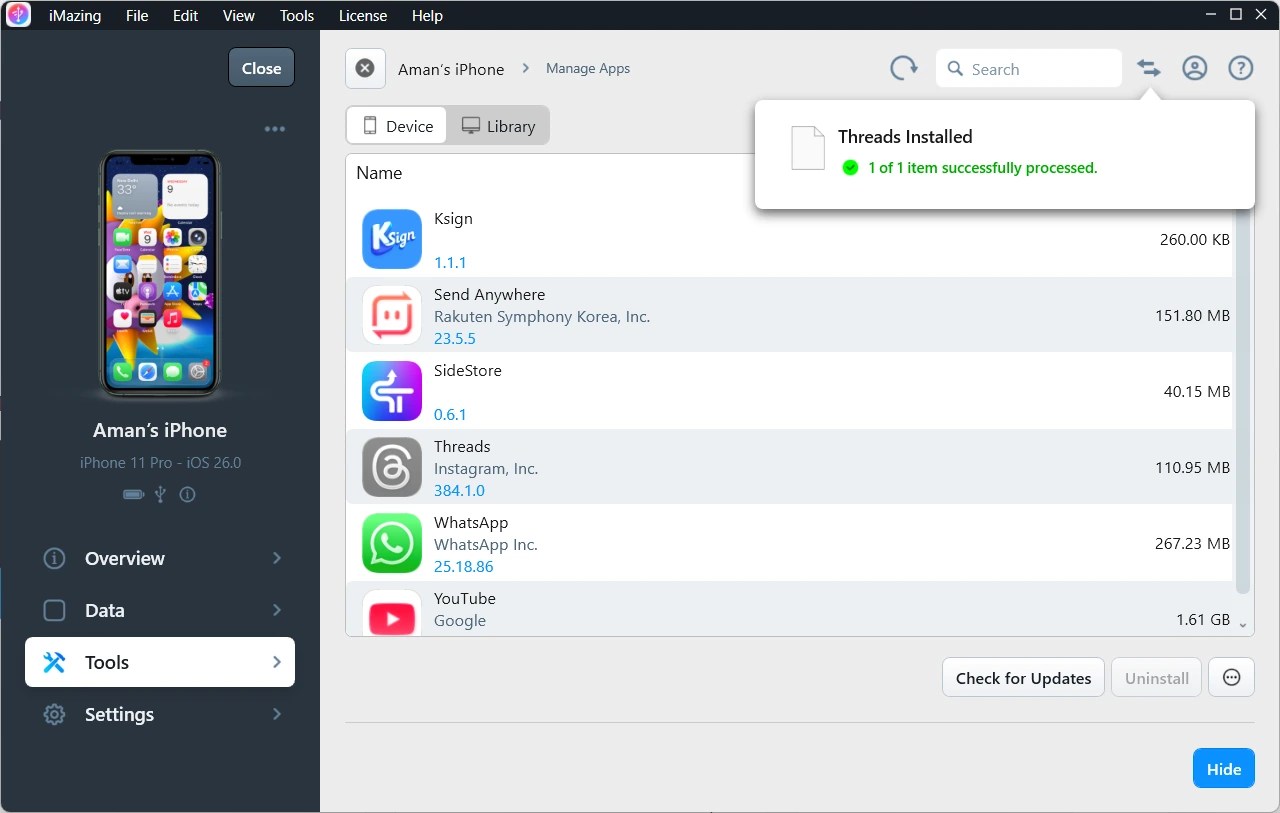Expand the Tools section chevron
The width and height of the screenshot is (1280, 813).
(277, 662)
